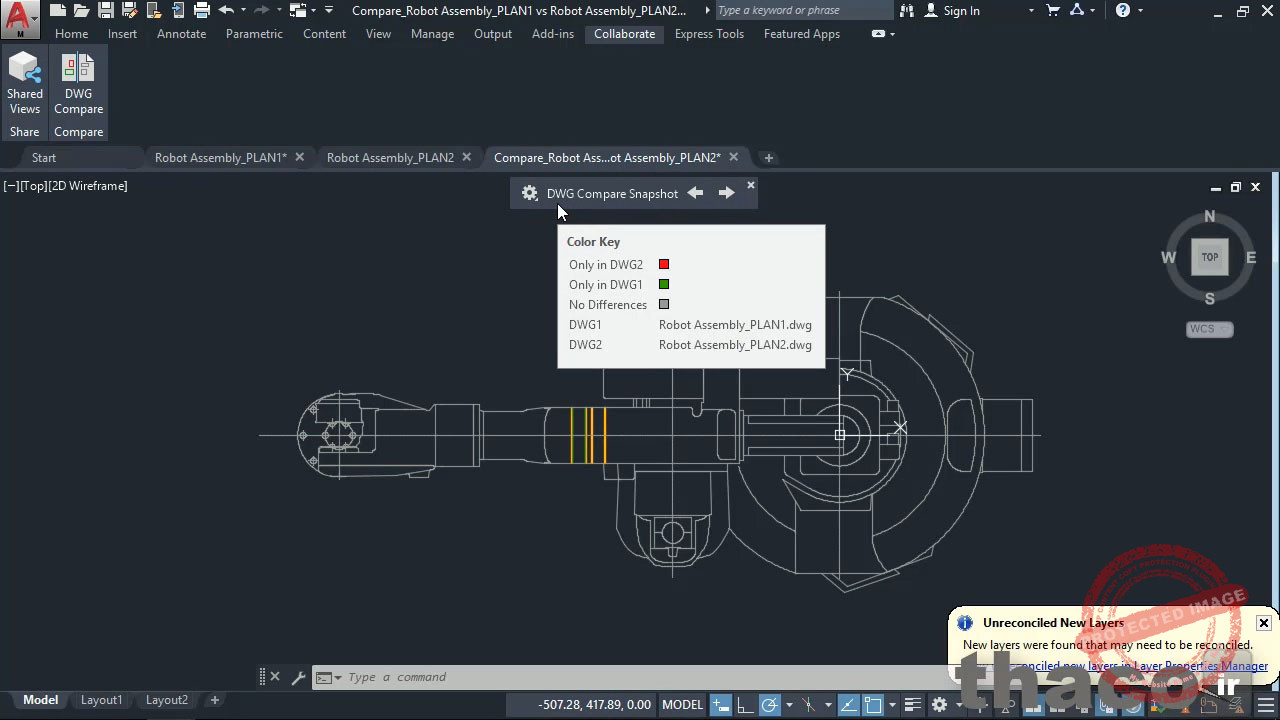
Task: Expand the Customize Quick Access Toolbar arrow
Action: coord(329,11)
